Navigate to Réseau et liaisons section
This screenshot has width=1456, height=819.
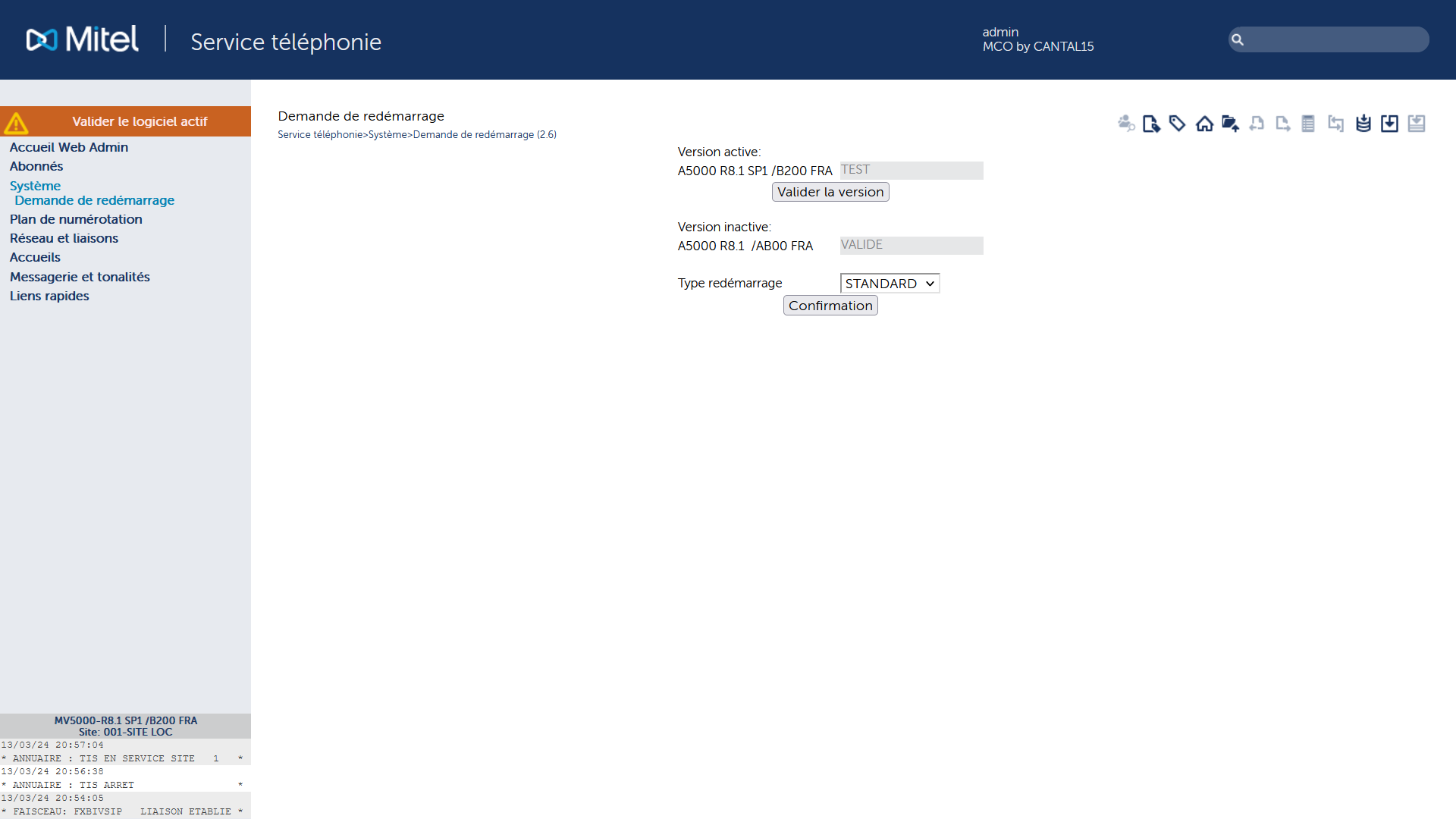tap(64, 238)
